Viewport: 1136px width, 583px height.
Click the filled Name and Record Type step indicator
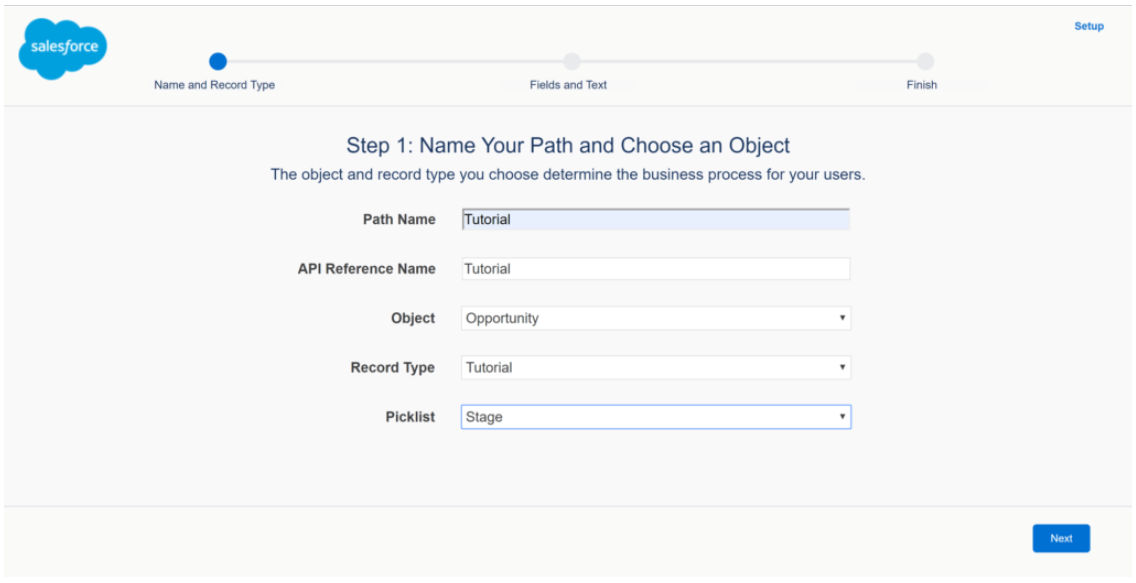point(218,60)
